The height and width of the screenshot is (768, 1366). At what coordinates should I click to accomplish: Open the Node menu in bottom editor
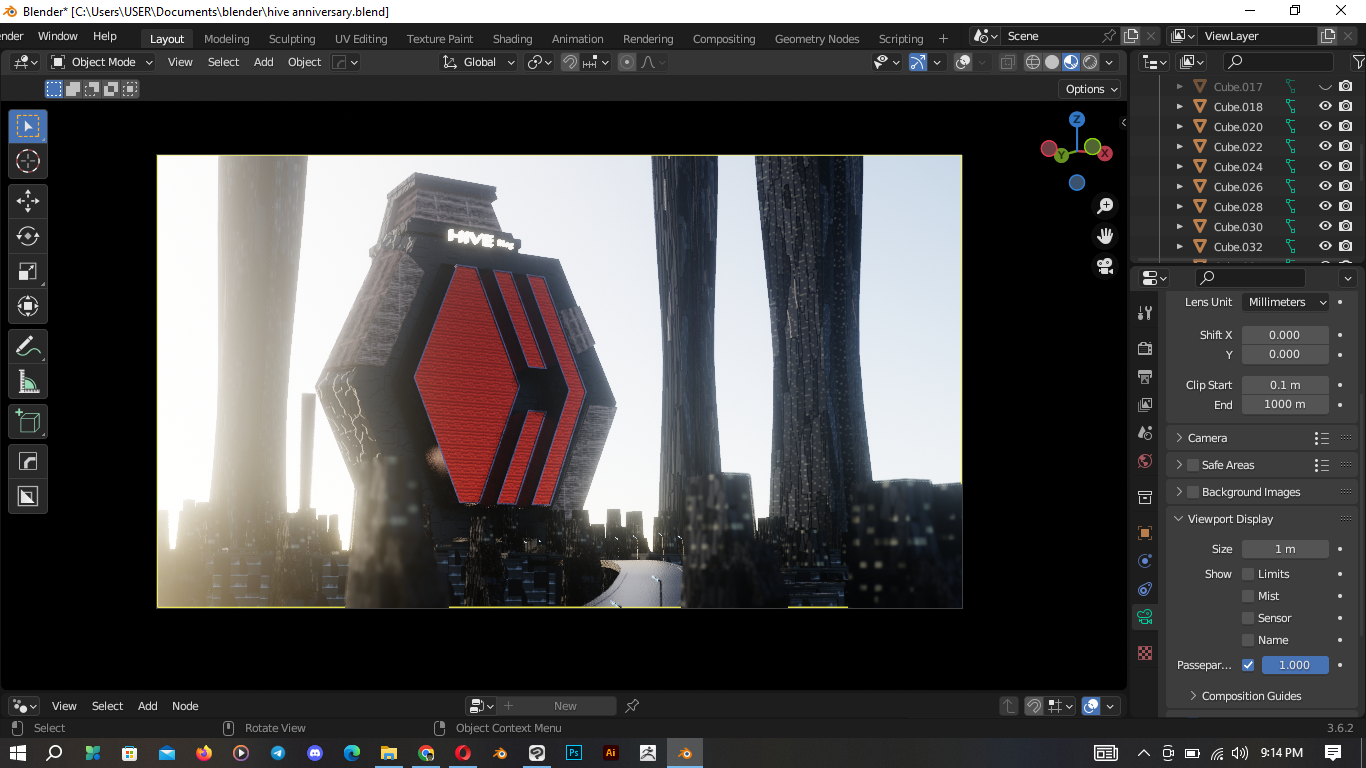pyautogui.click(x=185, y=706)
